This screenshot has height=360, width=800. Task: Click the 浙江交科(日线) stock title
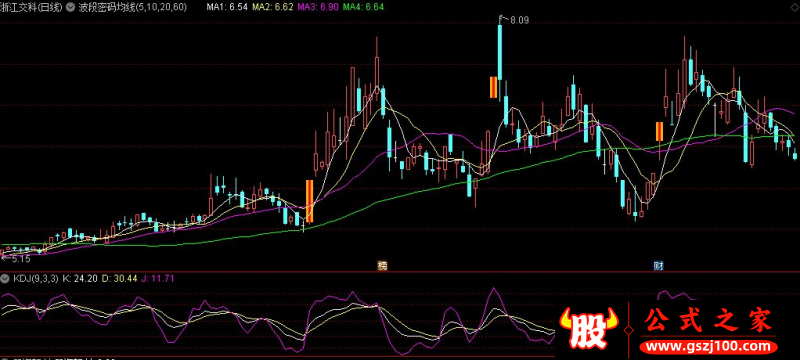coord(32,7)
